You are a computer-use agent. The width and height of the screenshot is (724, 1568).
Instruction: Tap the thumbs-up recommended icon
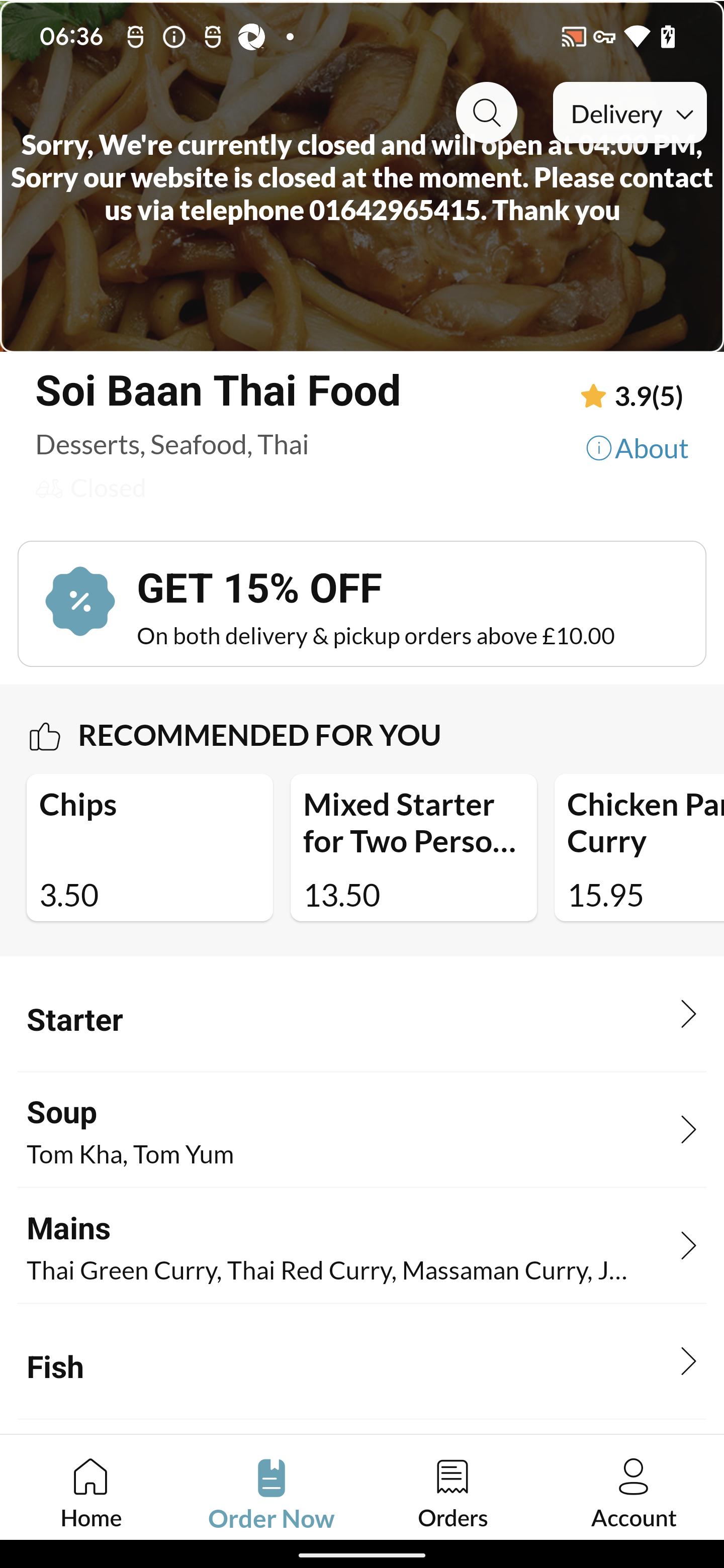[x=44, y=737]
